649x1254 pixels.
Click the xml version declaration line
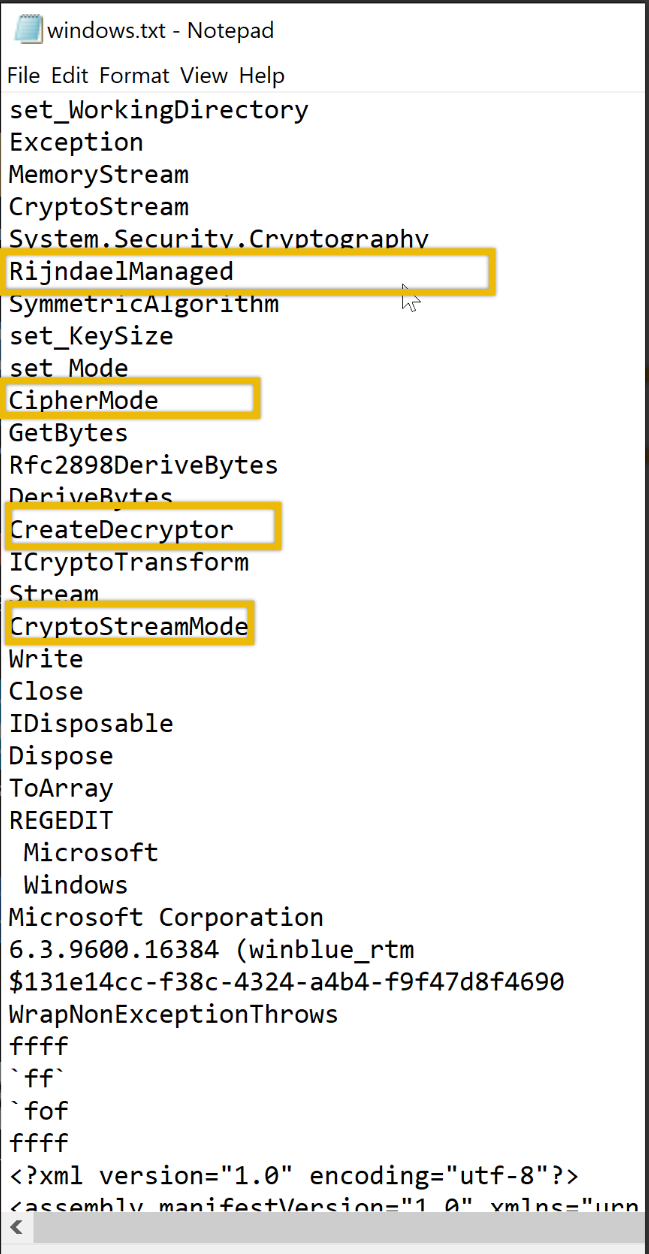293,1175
